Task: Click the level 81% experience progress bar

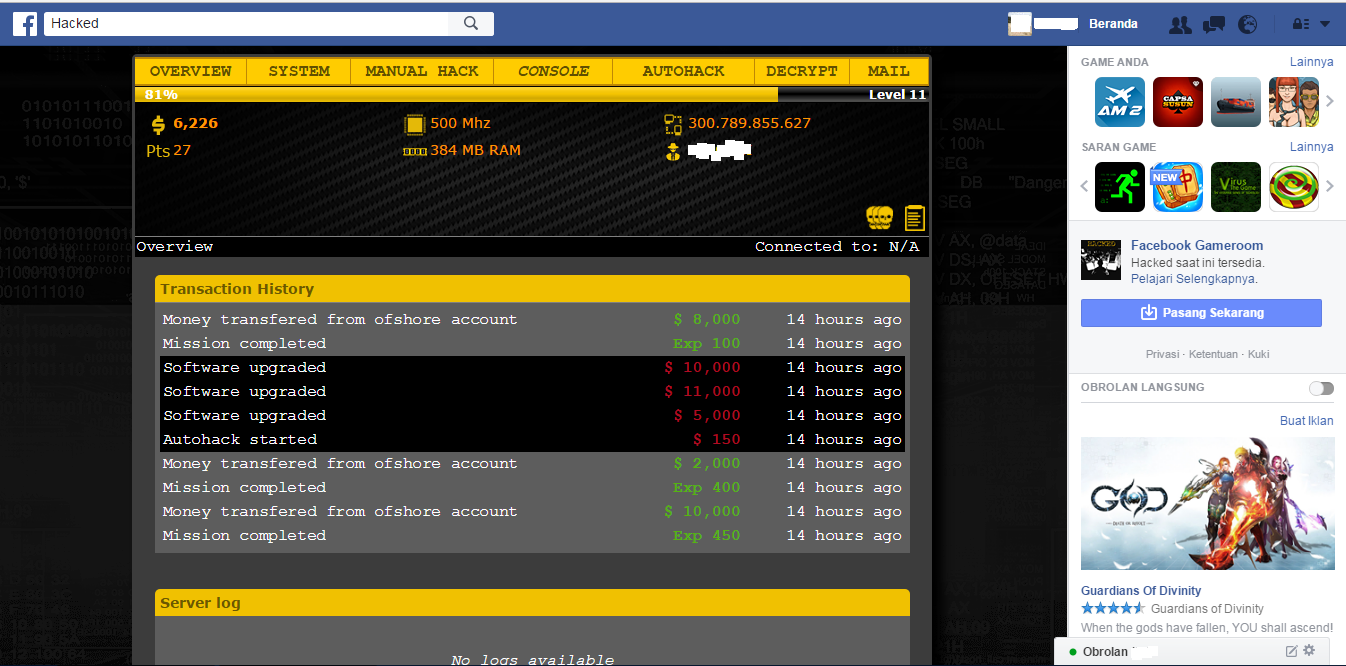Action: pos(532,94)
